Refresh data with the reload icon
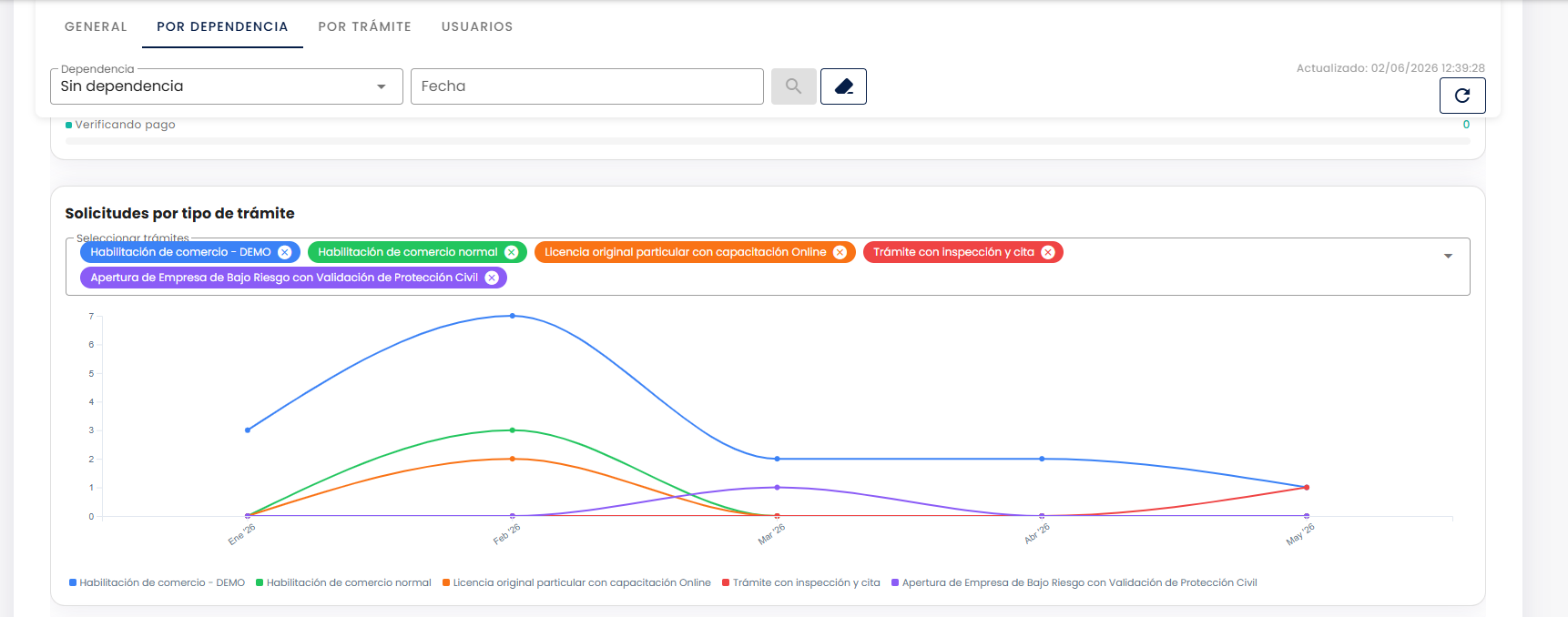The height and width of the screenshot is (617, 1568). click(x=1462, y=96)
